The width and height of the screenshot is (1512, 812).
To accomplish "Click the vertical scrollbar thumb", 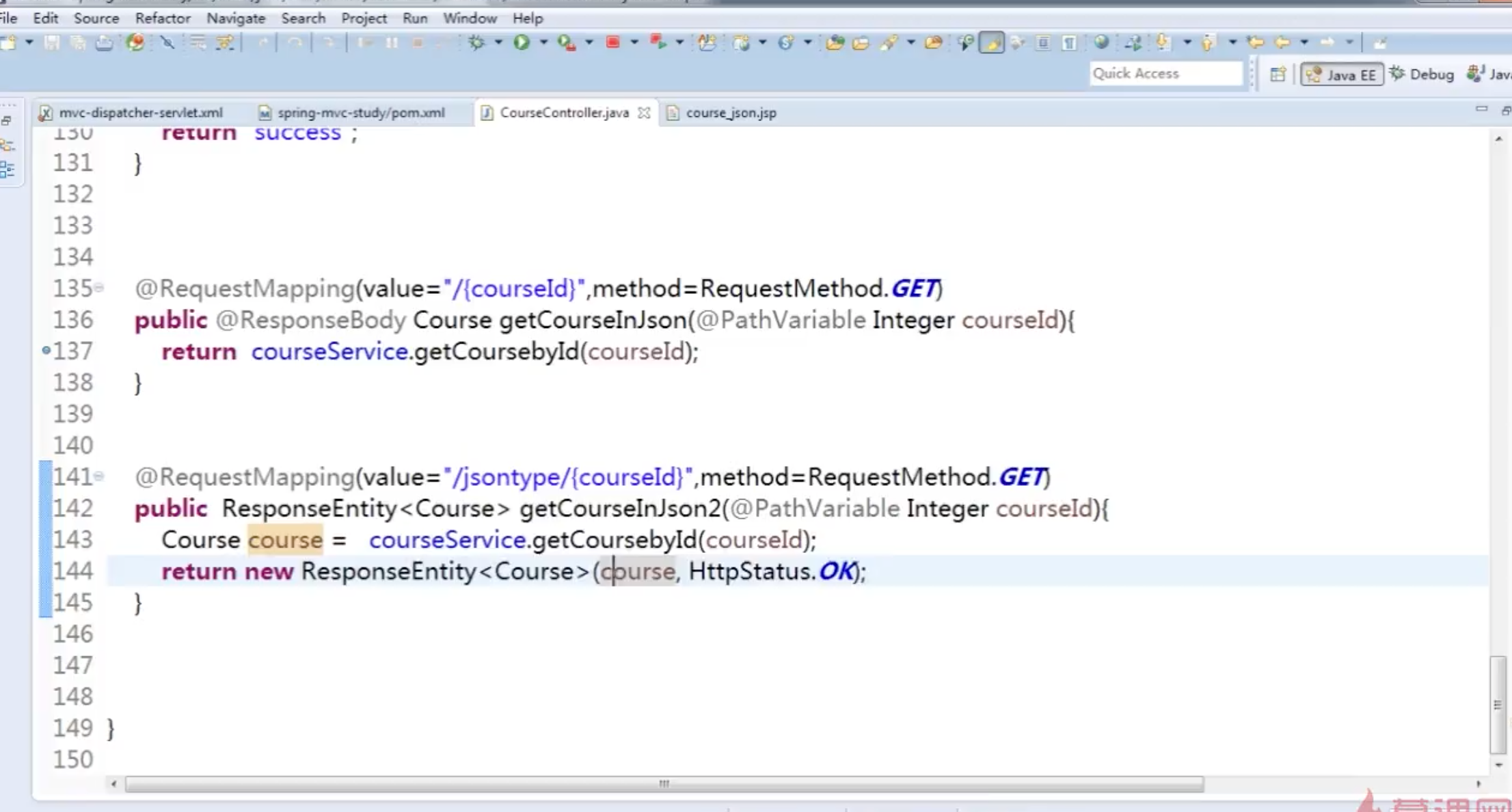I will tap(1498, 704).
